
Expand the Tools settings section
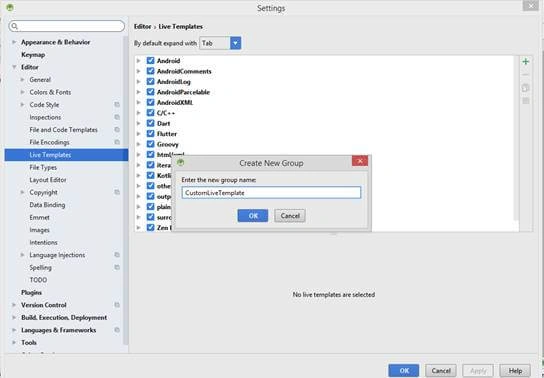pyautogui.click(x=14, y=342)
